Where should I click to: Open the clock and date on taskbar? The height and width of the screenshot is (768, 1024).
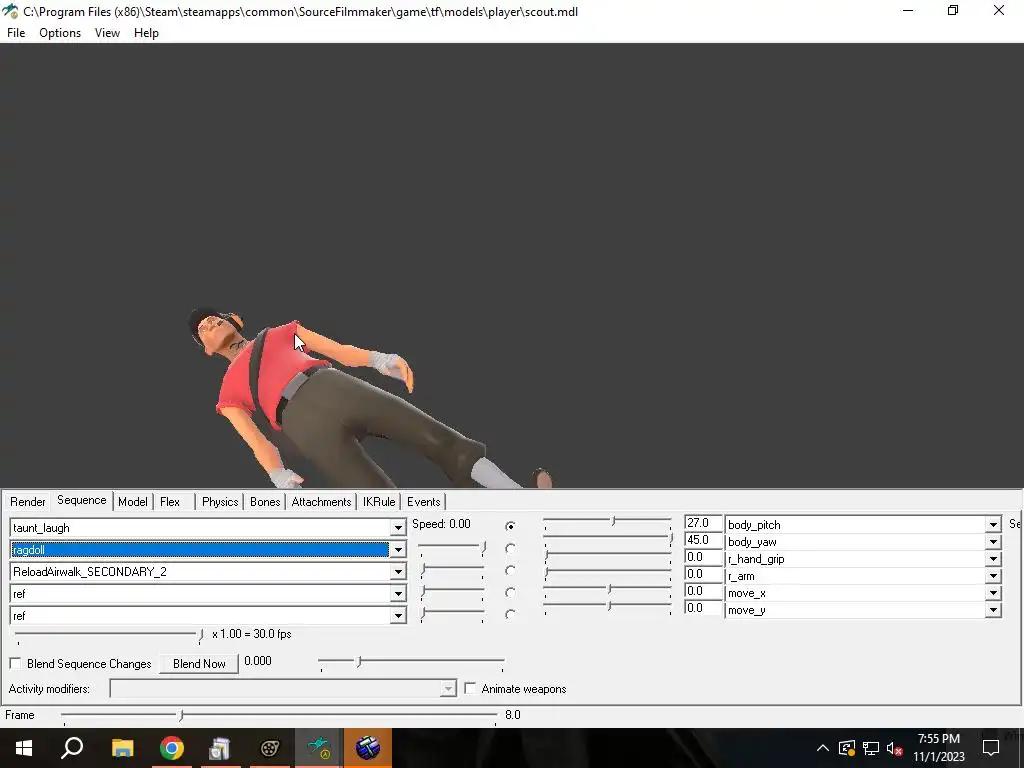pos(938,748)
